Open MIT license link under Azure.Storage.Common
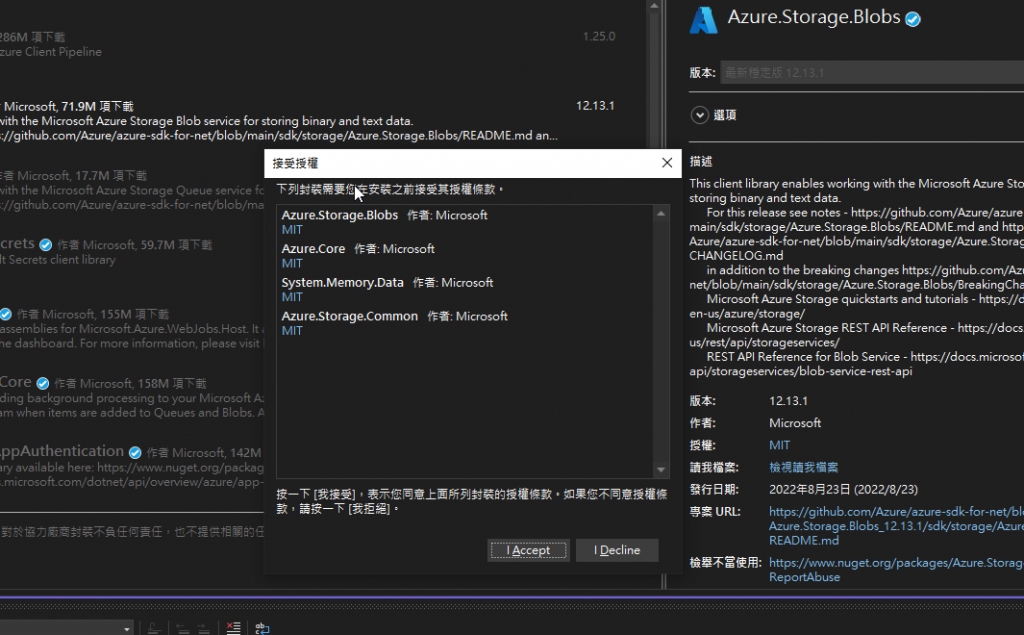The height and width of the screenshot is (635, 1024). pyautogui.click(x=292, y=331)
